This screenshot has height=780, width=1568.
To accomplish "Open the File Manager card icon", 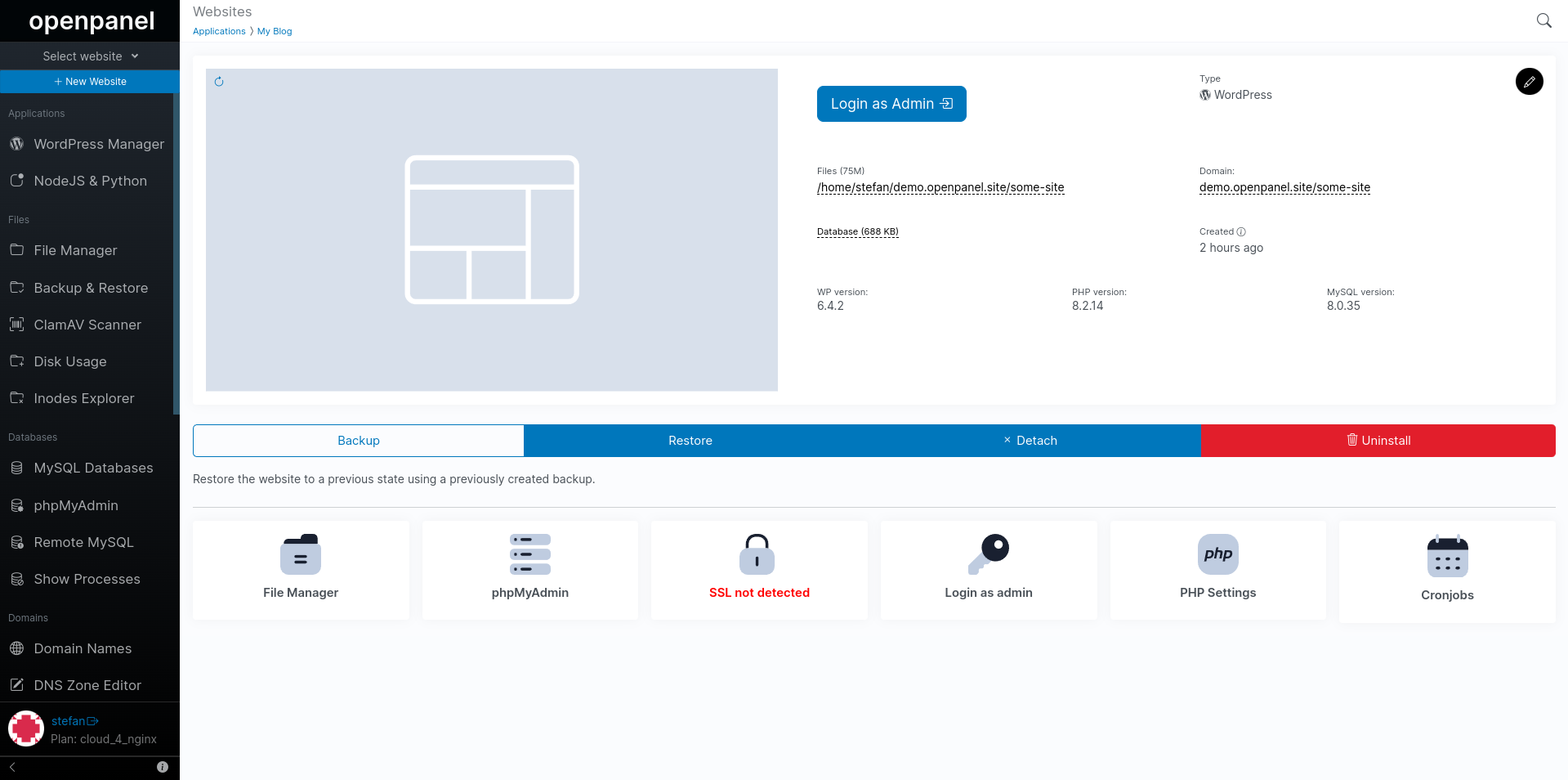I will click(x=301, y=554).
